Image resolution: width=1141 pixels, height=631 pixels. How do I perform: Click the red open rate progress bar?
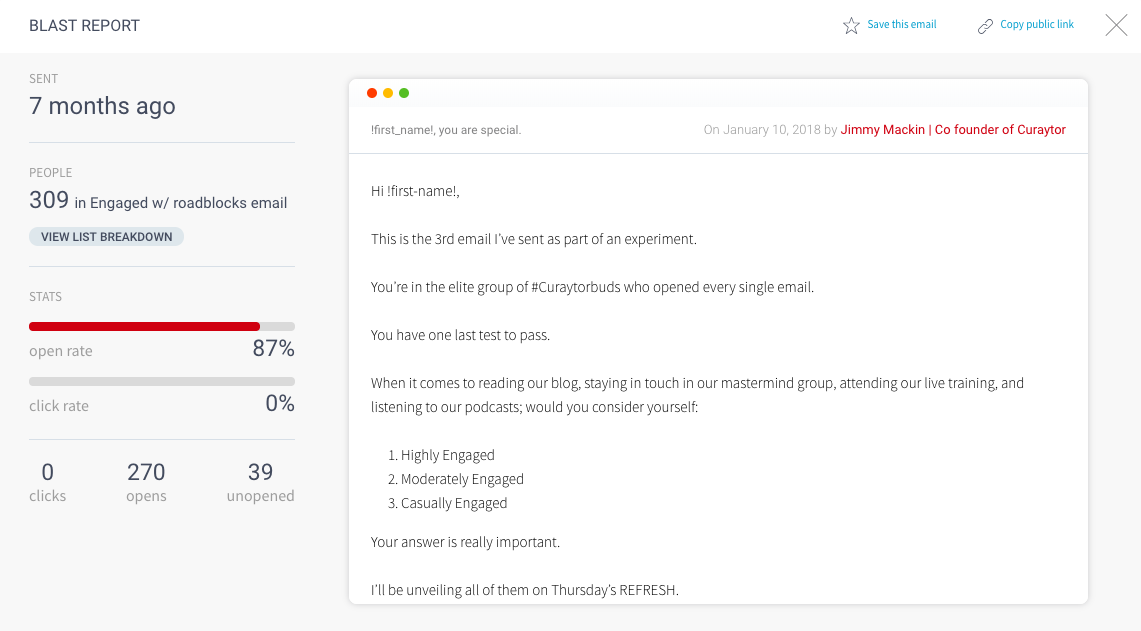coord(144,327)
